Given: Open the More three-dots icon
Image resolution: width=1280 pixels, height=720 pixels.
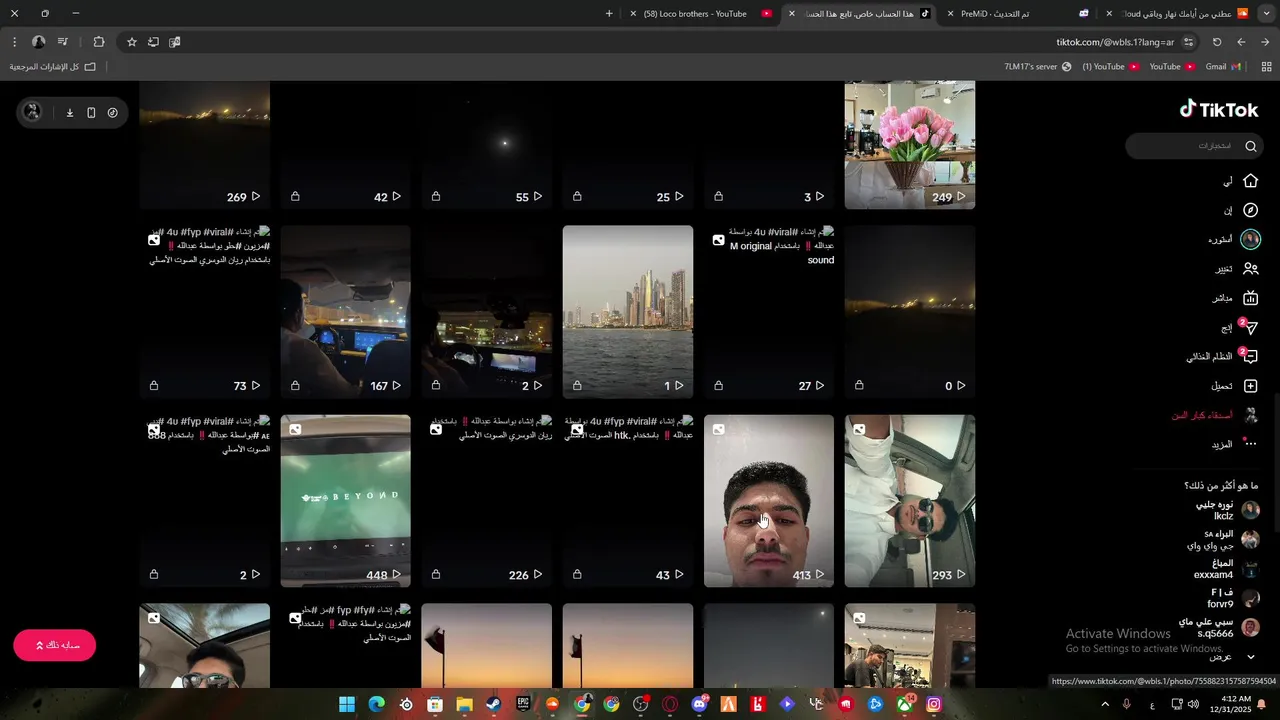Looking at the screenshot, I should coord(1250,444).
